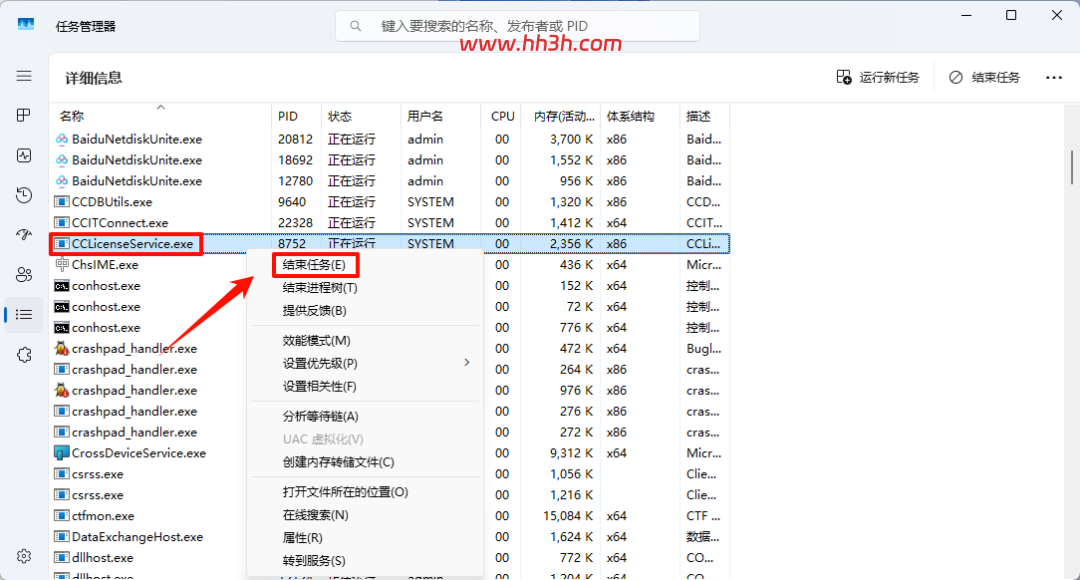Select the CCDBUtils.exe process name

112,202
